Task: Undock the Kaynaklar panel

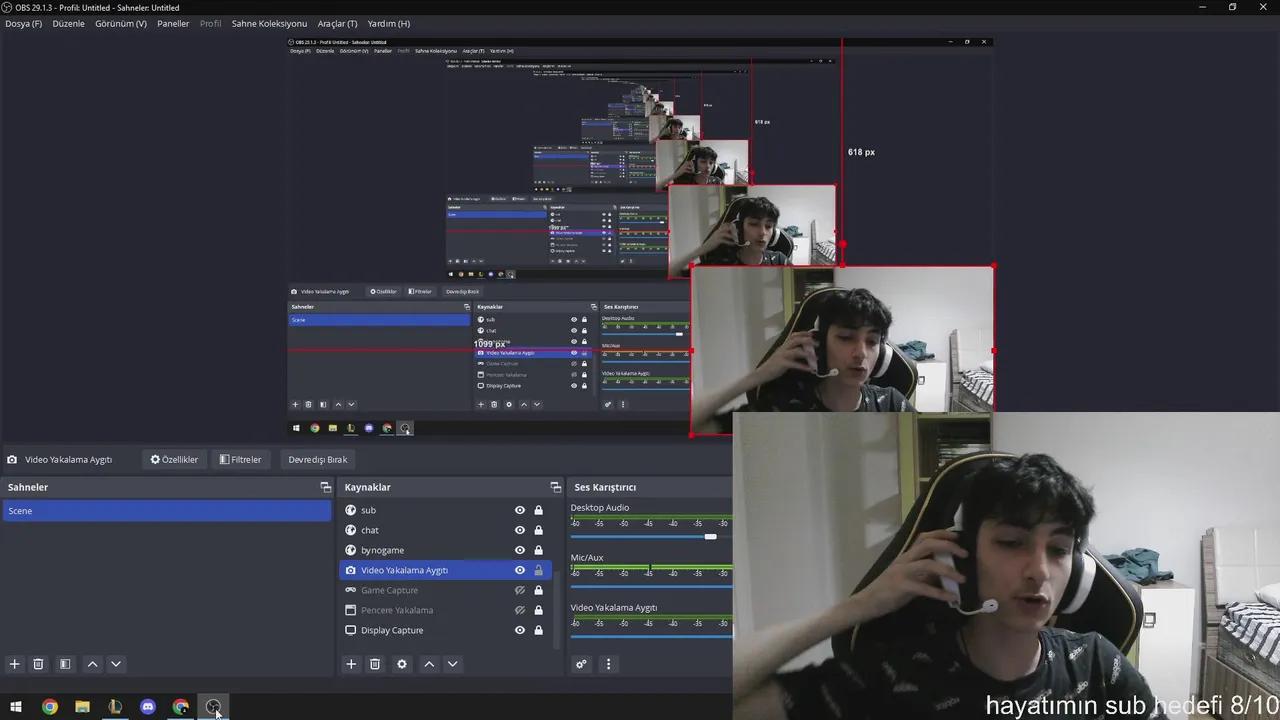Action: tap(555, 487)
